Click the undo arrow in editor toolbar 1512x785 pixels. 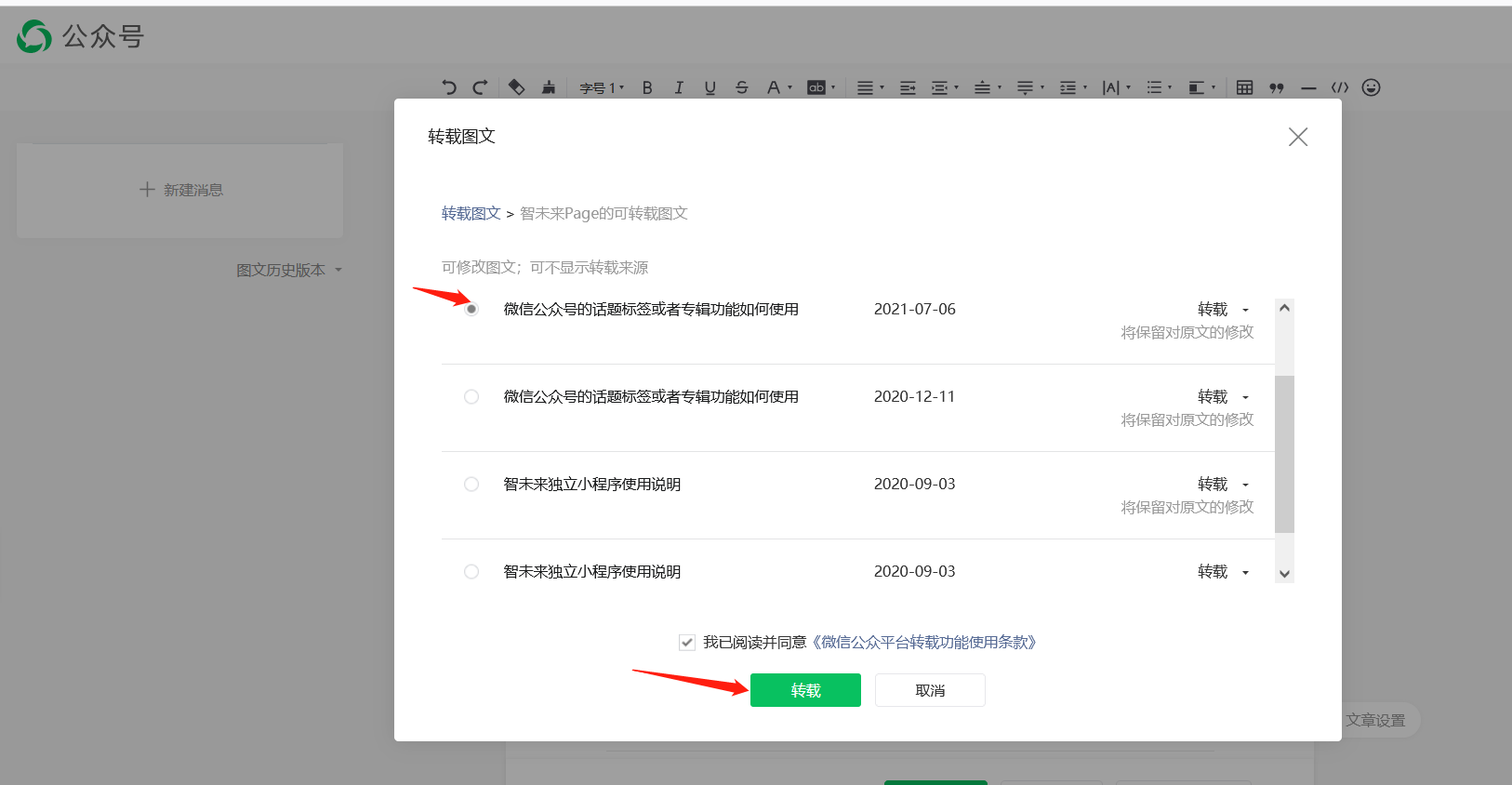pos(449,87)
